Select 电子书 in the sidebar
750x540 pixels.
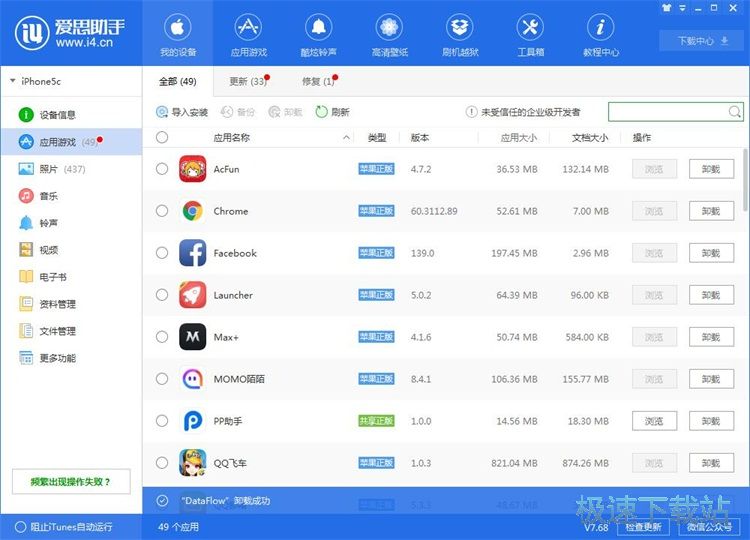click(x=43, y=277)
